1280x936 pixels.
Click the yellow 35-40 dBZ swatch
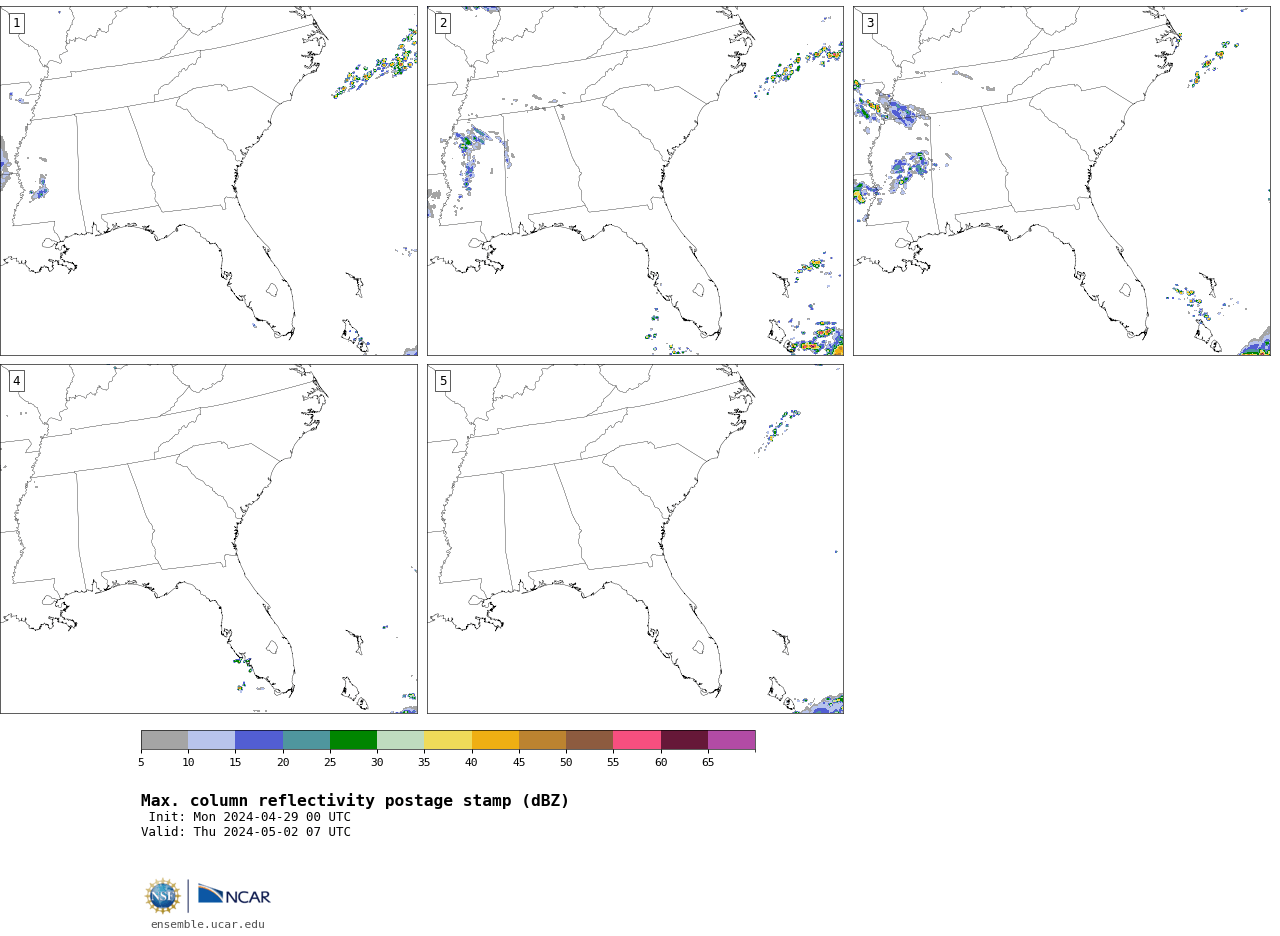[448, 740]
